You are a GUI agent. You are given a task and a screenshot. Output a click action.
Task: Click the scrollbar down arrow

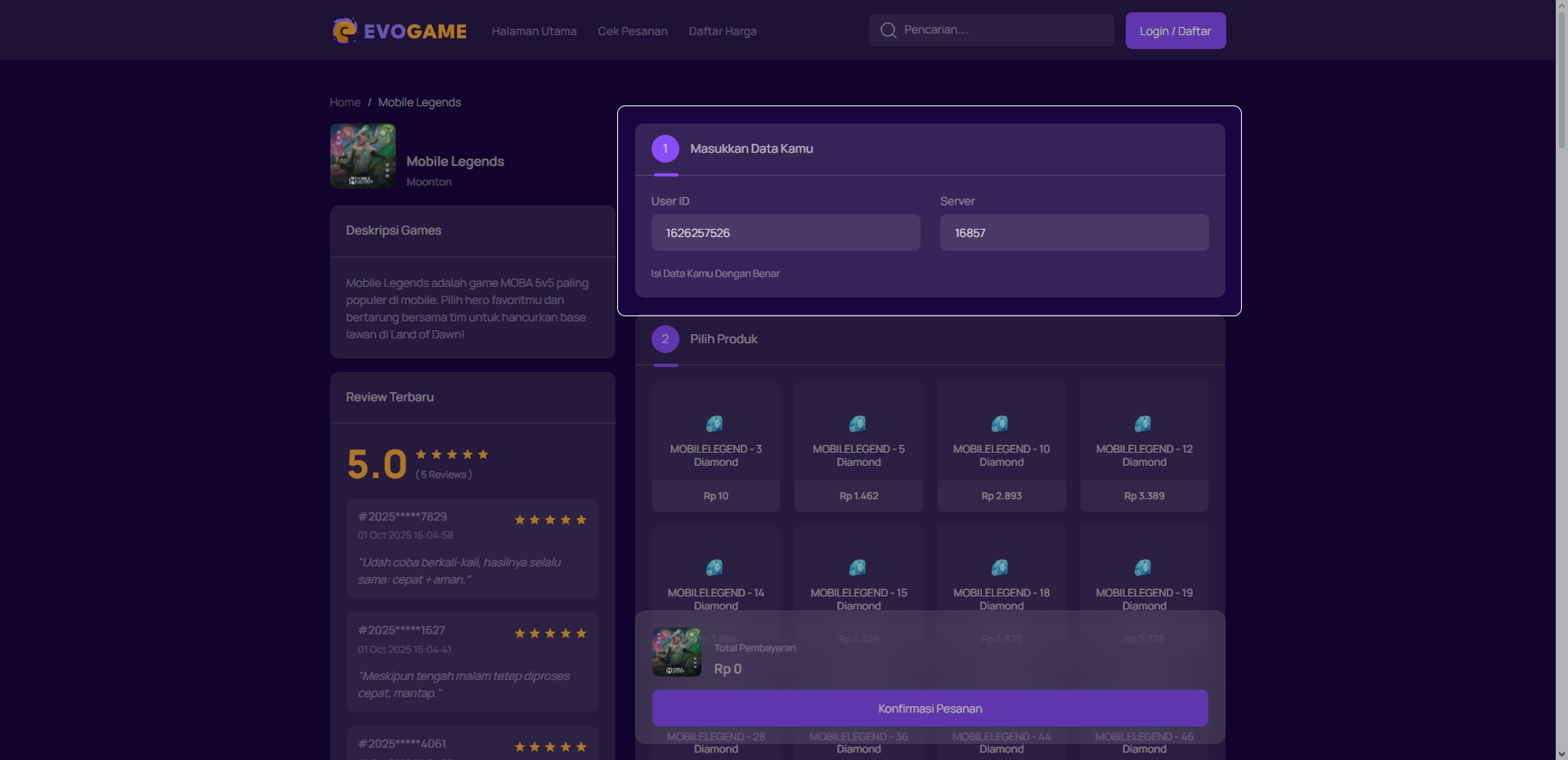(1561, 753)
